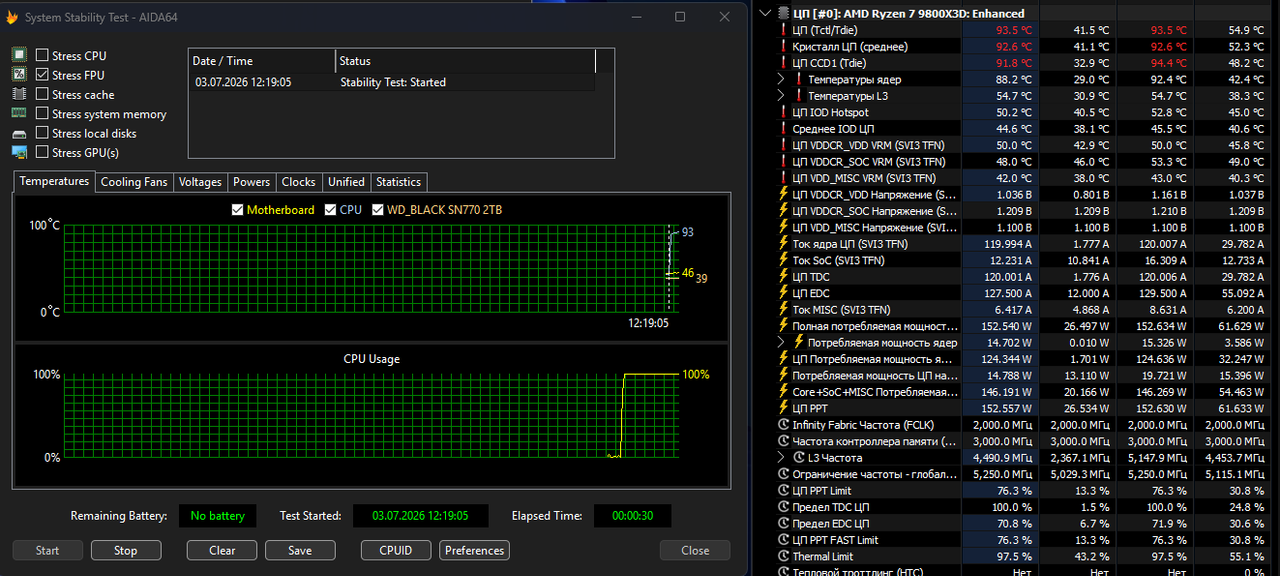
Task: Stop the stability test
Action: click(125, 550)
